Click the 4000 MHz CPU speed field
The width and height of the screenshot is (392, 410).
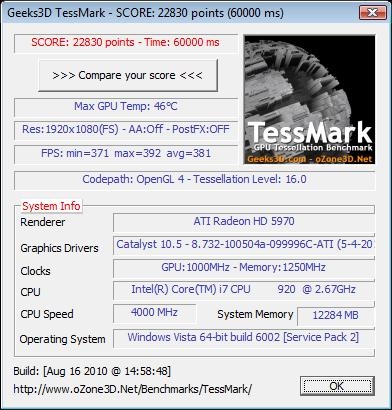click(154, 313)
